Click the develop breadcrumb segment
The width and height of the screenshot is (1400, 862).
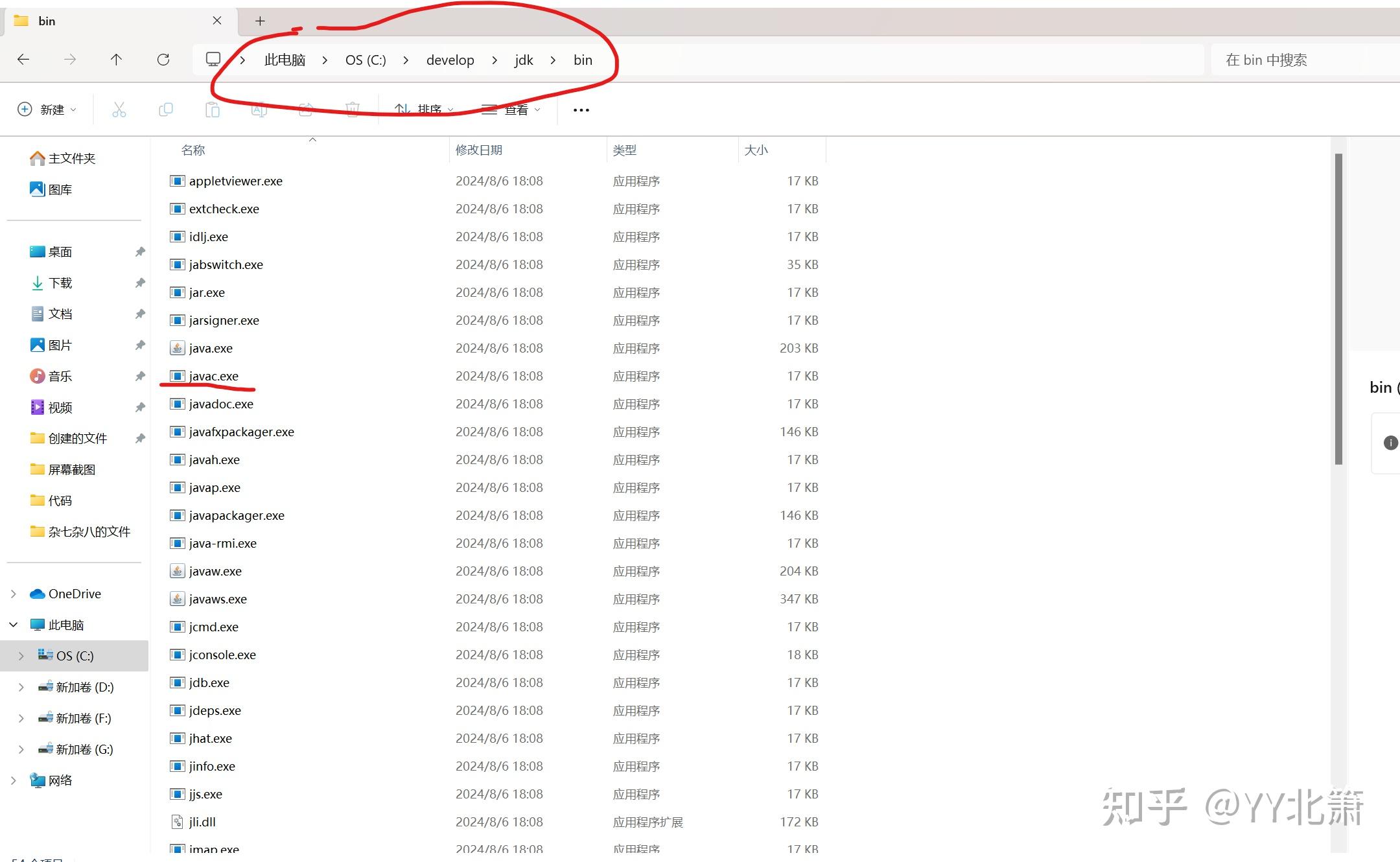point(450,60)
